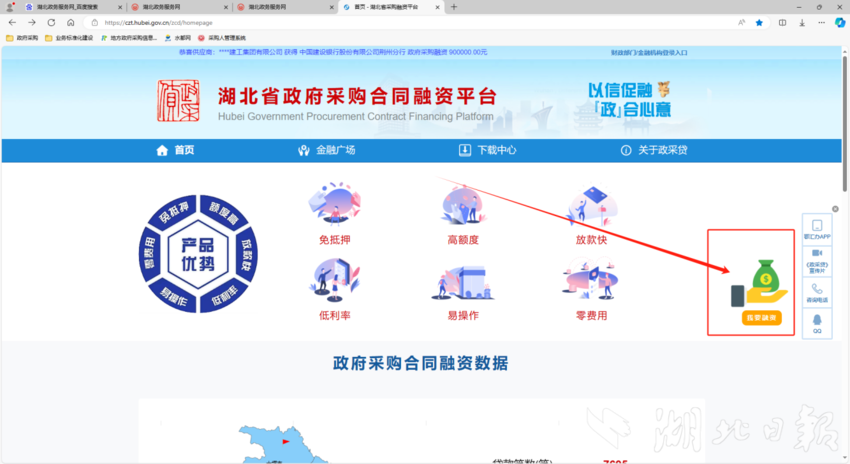This screenshot has width=850, height=464.
Task: Click 财政部门/金融机构登录入口 link
Action: [x=648, y=52]
